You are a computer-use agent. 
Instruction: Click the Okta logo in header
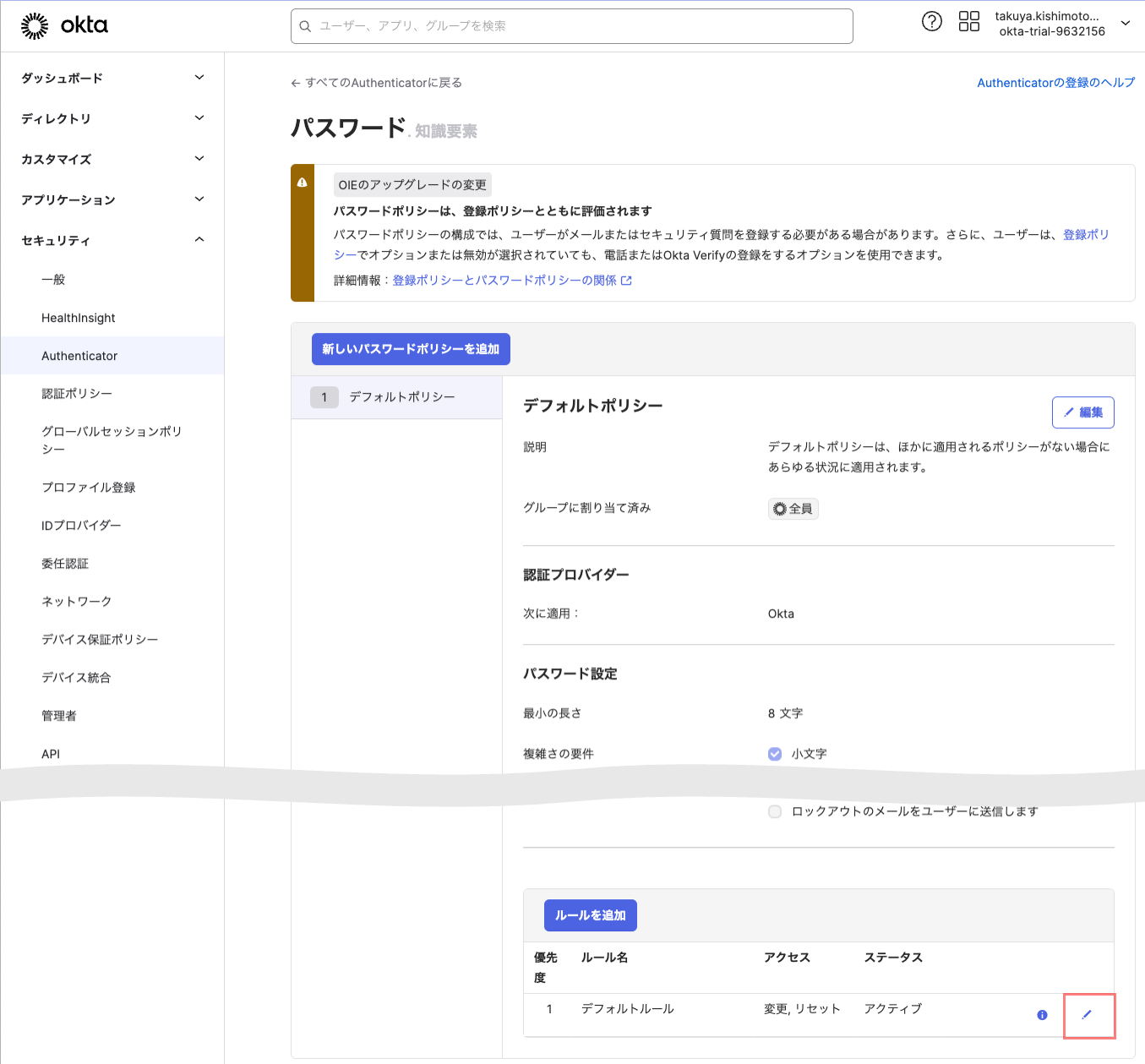pyautogui.click(x=64, y=26)
